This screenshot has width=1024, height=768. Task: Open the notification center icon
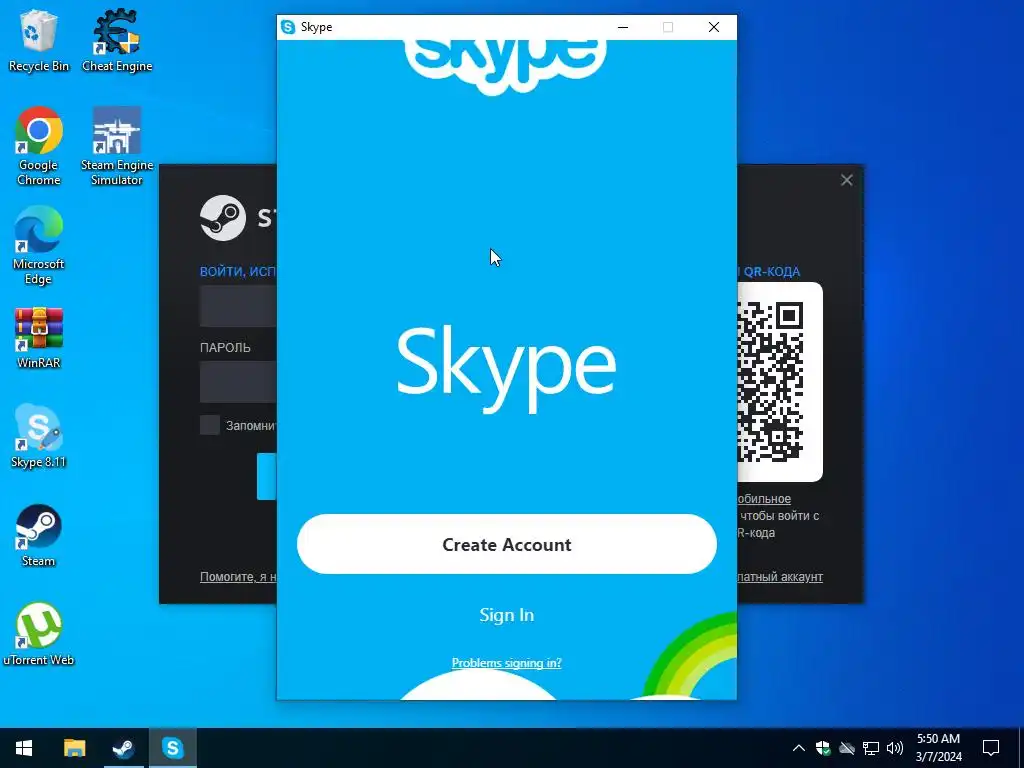991,748
